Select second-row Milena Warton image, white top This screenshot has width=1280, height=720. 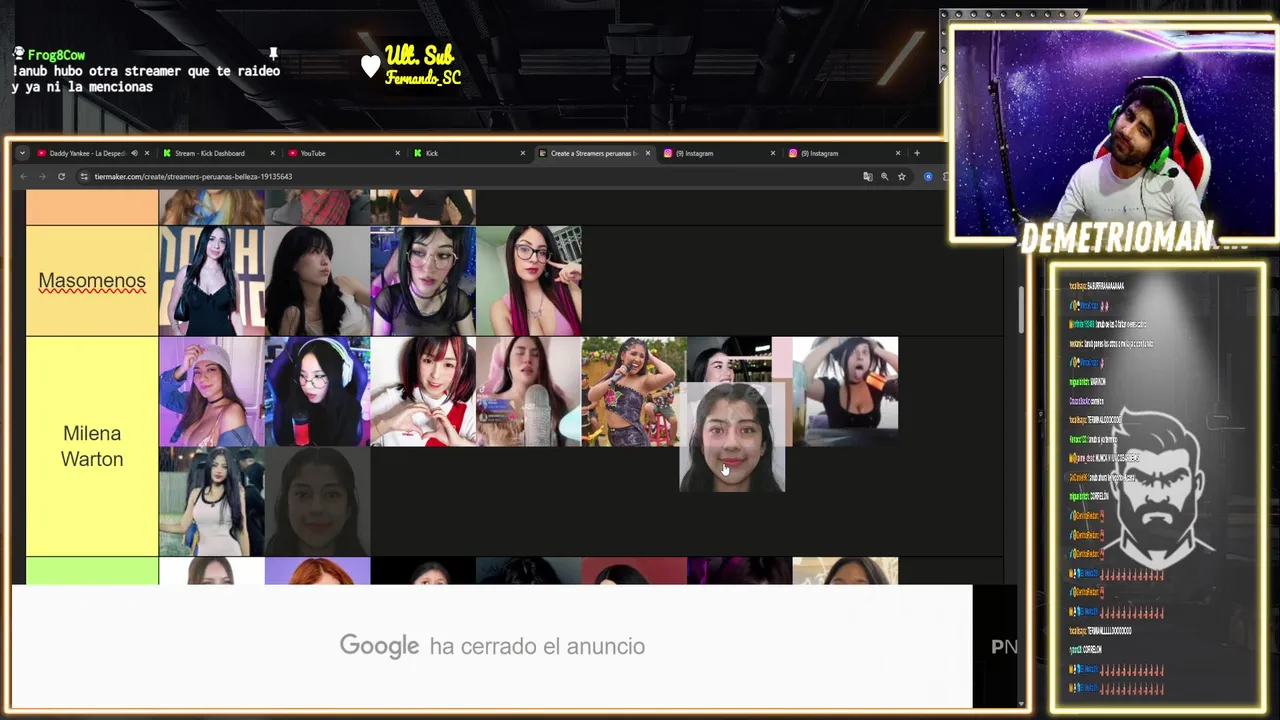pyautogui.click(x=211, y=501)
